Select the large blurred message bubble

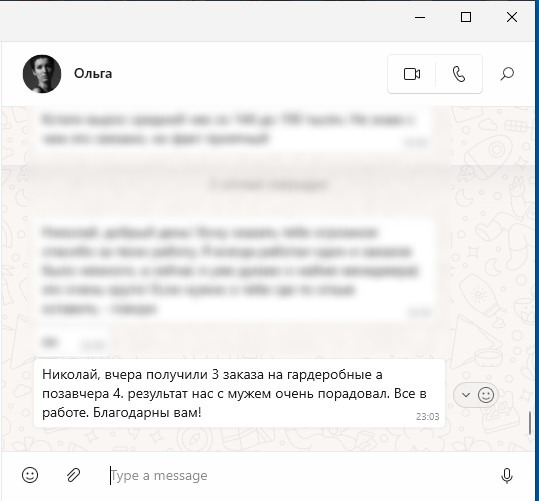tap(236, 270)
